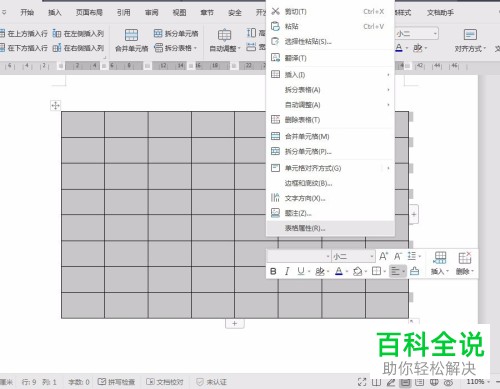Screen dimensions: 500x389
Task: Expand Split Table dropdown in ribbon
Action: (196, 48)
